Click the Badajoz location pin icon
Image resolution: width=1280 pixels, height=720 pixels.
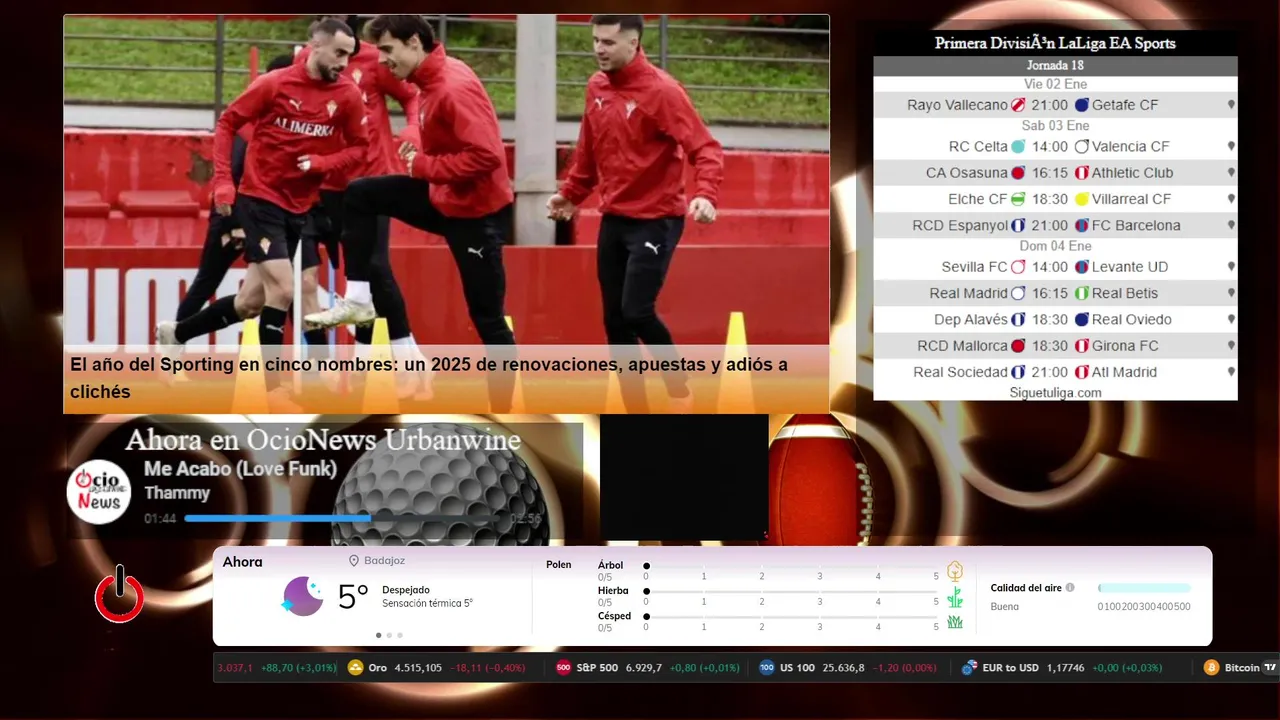tap(354, 561)
